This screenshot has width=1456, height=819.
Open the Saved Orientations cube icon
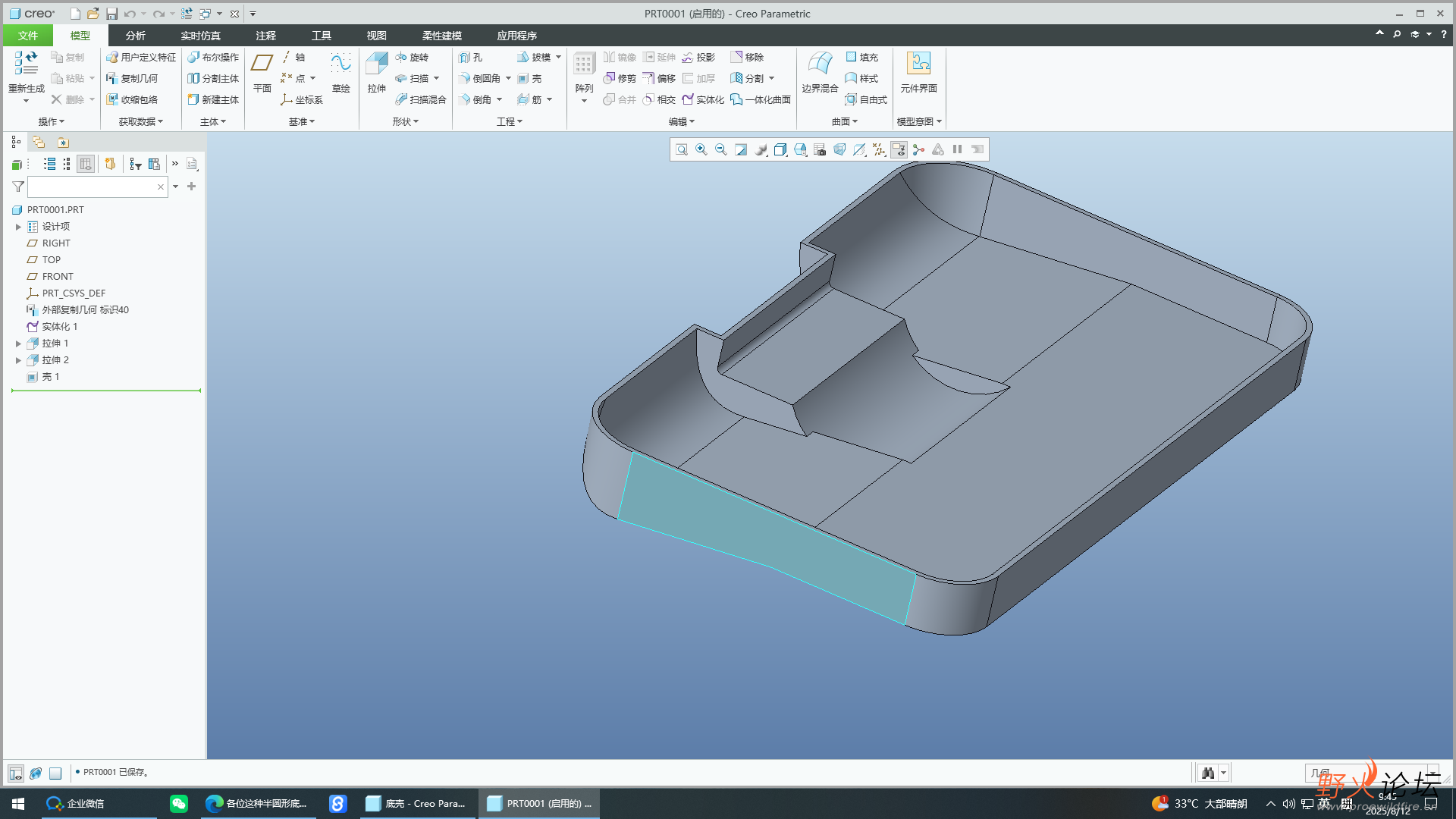tap(780, 149)
